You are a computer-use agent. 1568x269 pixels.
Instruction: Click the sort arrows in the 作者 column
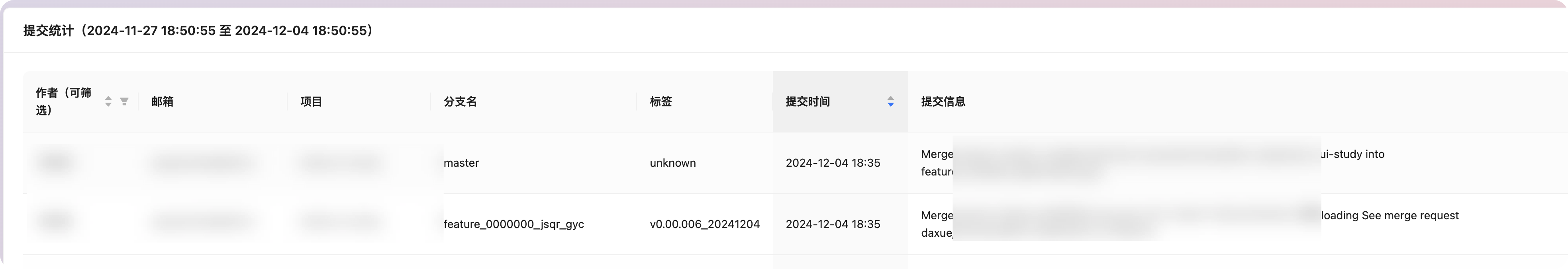point(108,101)
